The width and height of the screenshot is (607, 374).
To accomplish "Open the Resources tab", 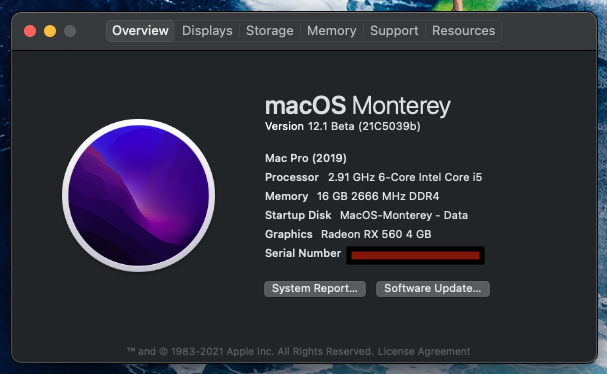I will [x=463, y=31].
